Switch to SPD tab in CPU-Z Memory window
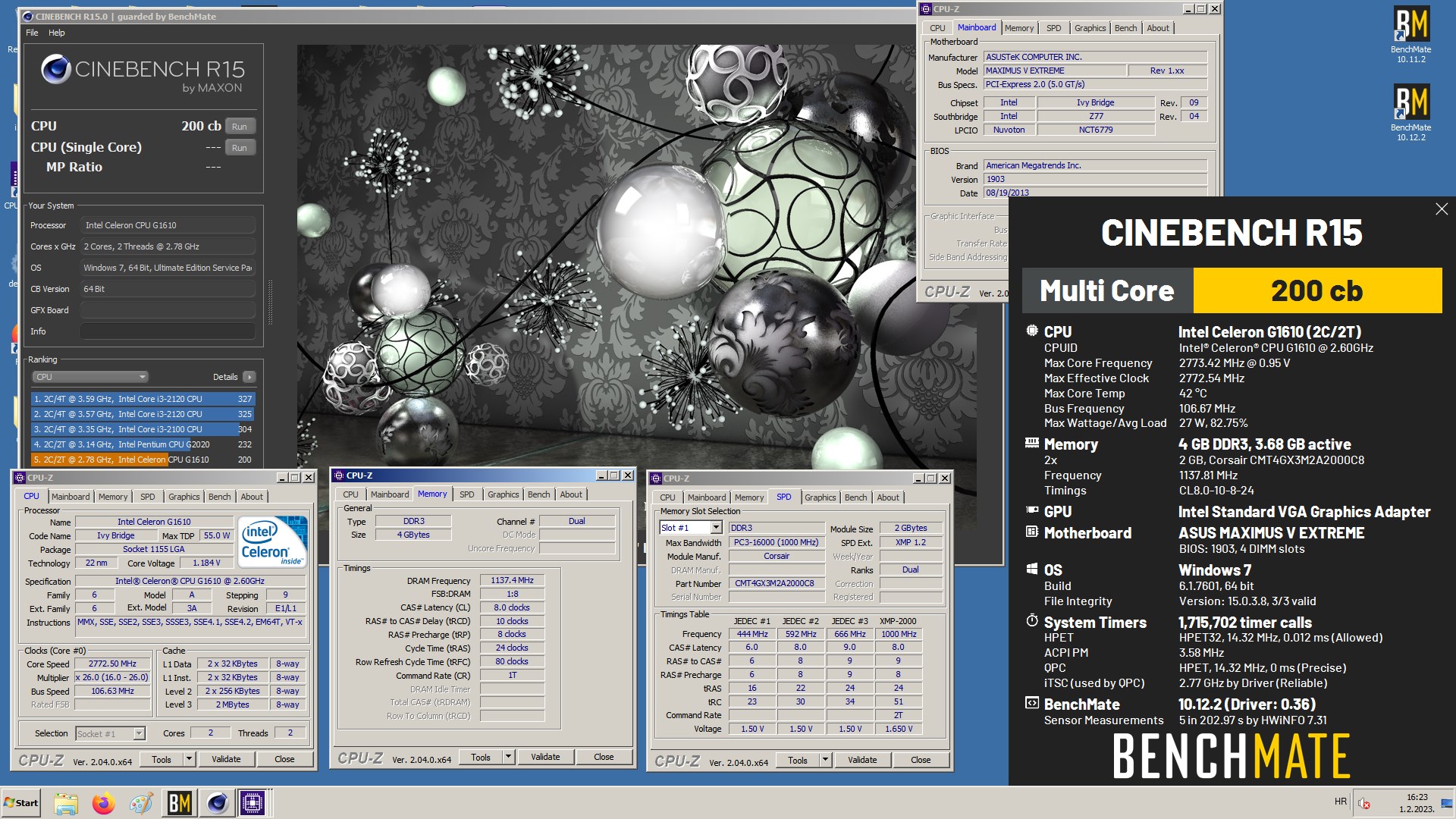 tap(467, 494)
